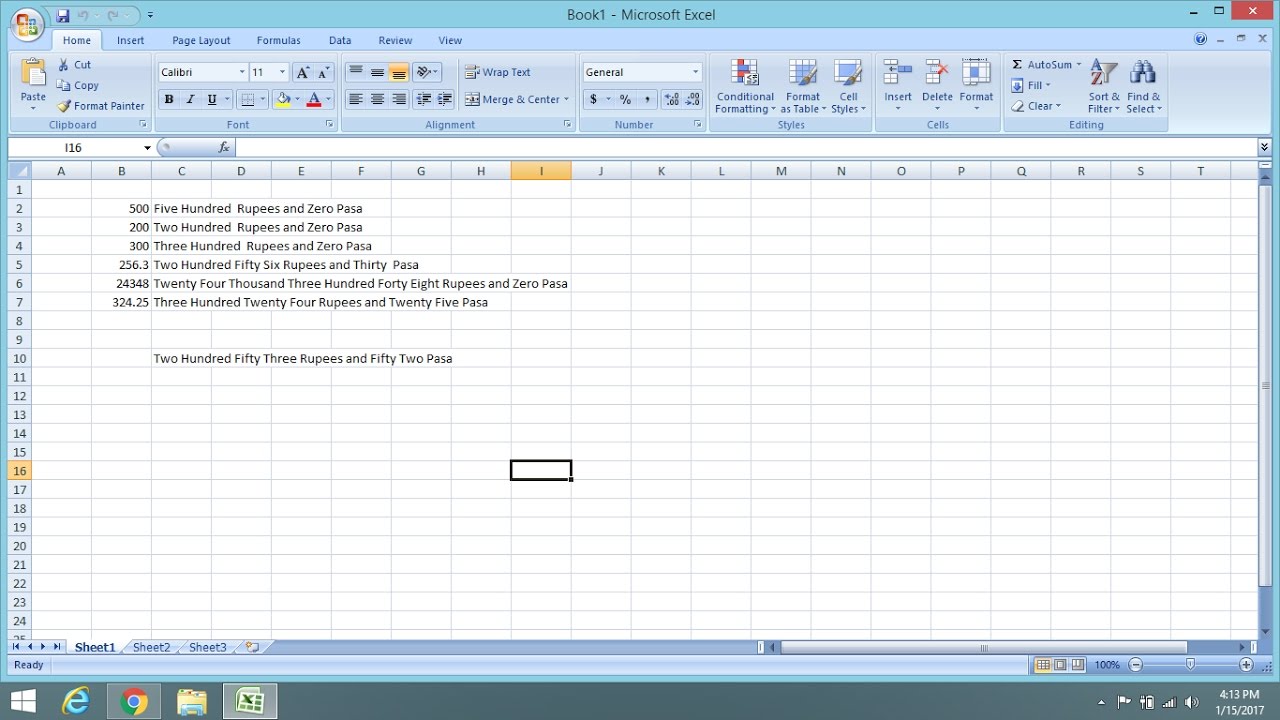Open the Windows Start menu
Viewport: 1280px width, 720px height.
pyautogui.click(x=22, y=701)
